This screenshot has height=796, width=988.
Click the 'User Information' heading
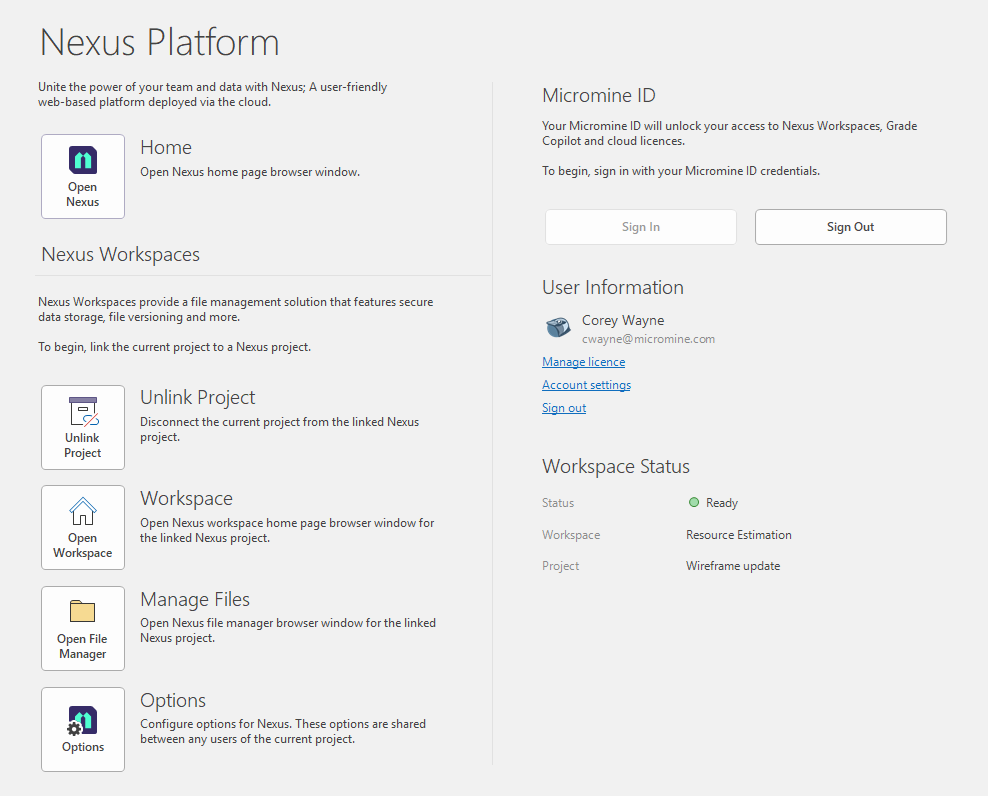[612, 287]
